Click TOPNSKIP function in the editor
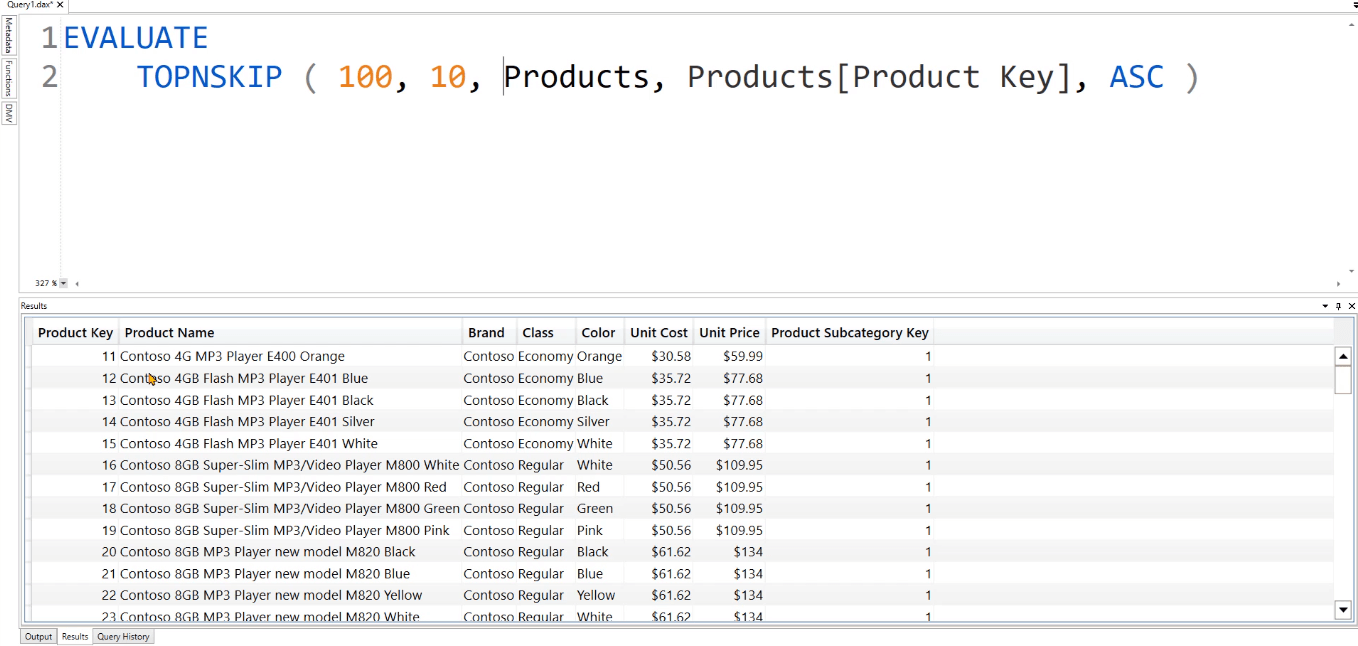The image size is (1358, 646). [210, 77]
